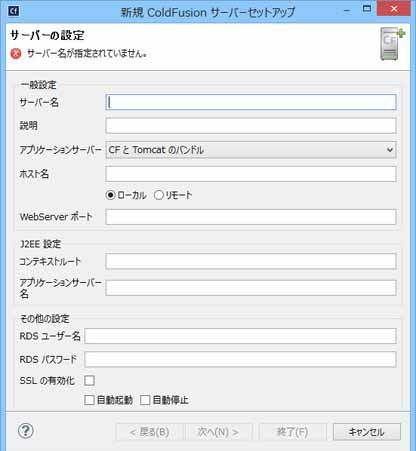
Task: Click the キャンセル button
Action: (x=367, y=432)
